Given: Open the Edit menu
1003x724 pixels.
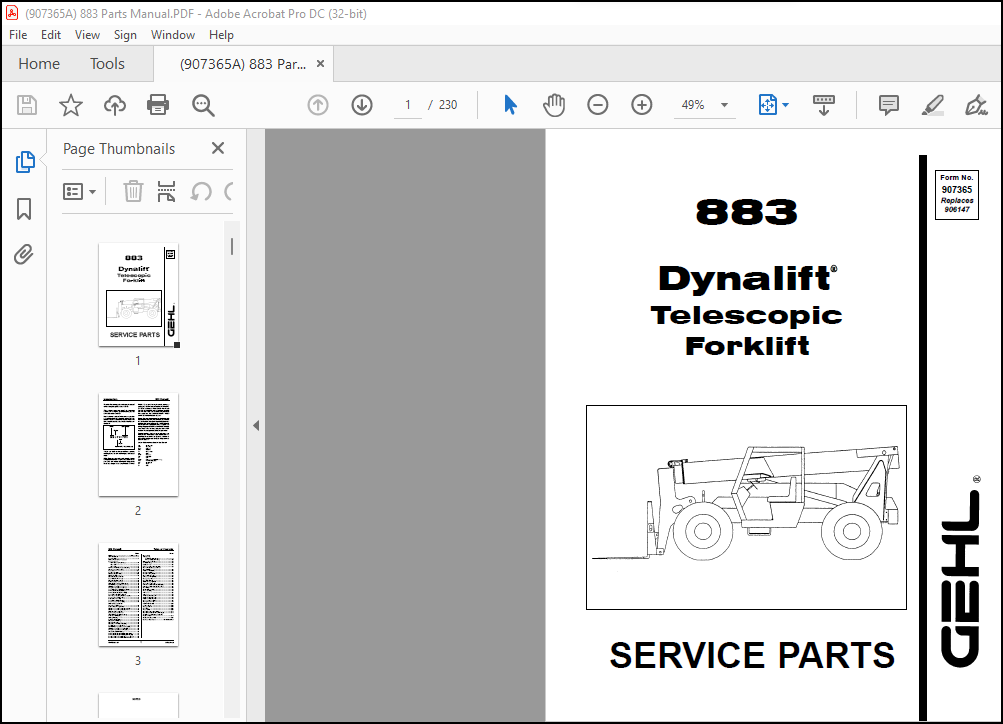Looking at the screenshot, I should click(x=51, y=35).
